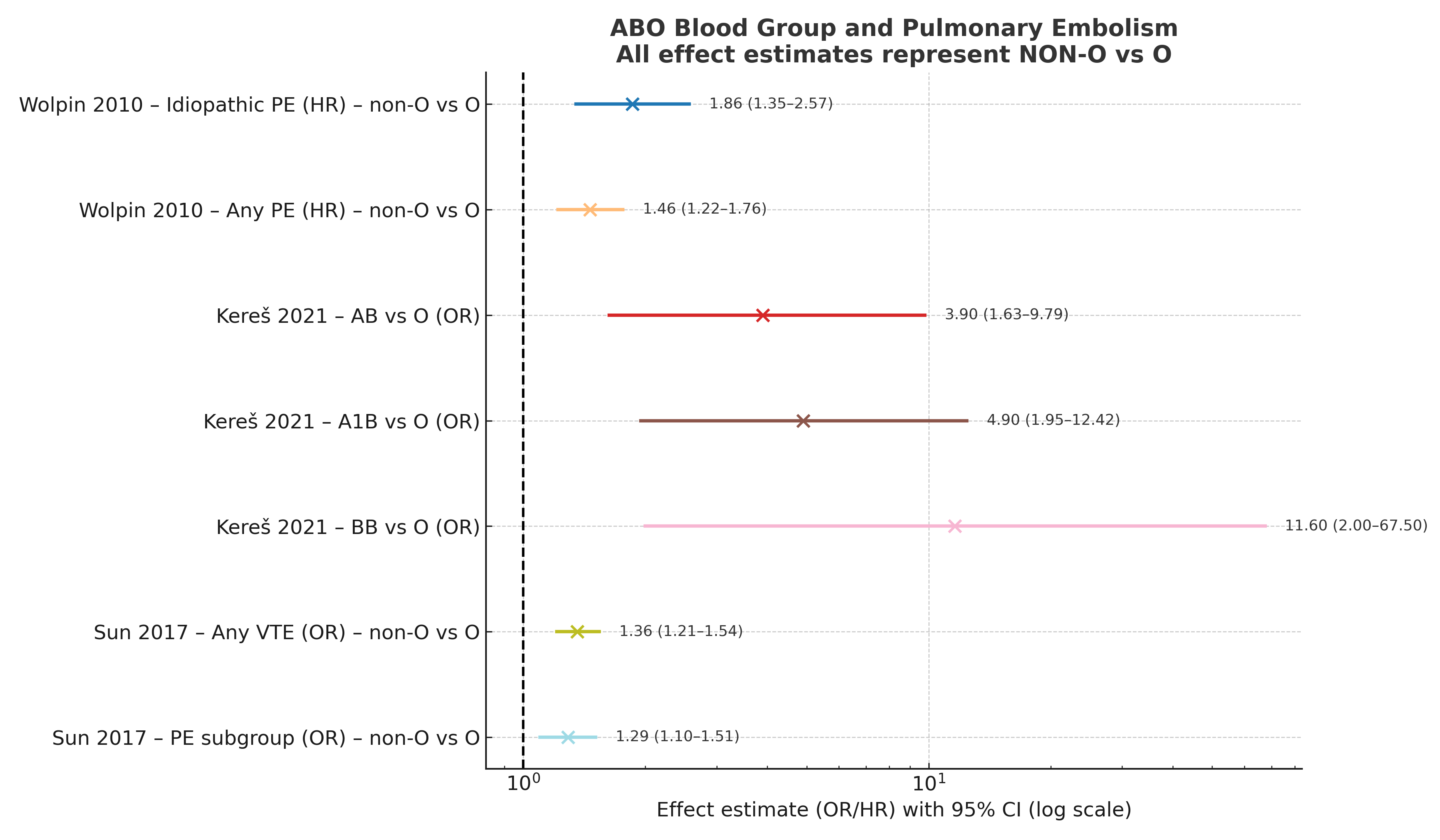This screenshot has width=1440, height=840.
Task: Click the value text 1.86 (1.35–2.57)
Action: point(771,104)
